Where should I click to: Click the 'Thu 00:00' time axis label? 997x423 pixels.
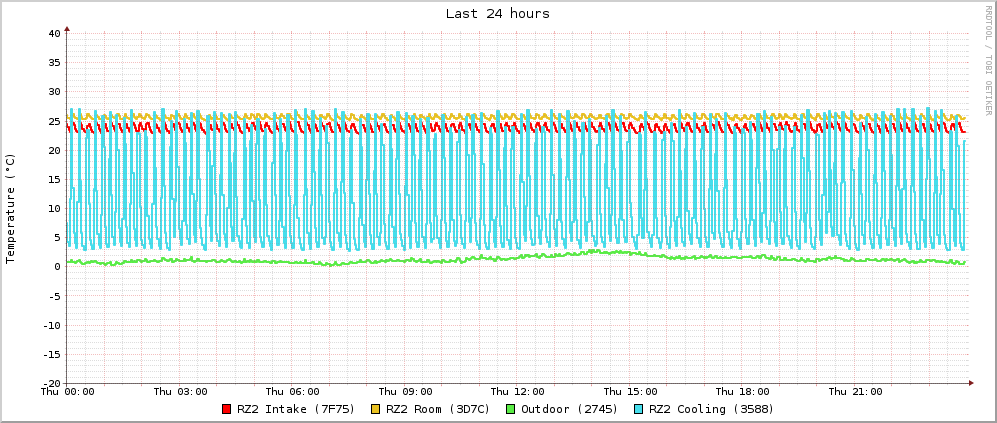67,391
